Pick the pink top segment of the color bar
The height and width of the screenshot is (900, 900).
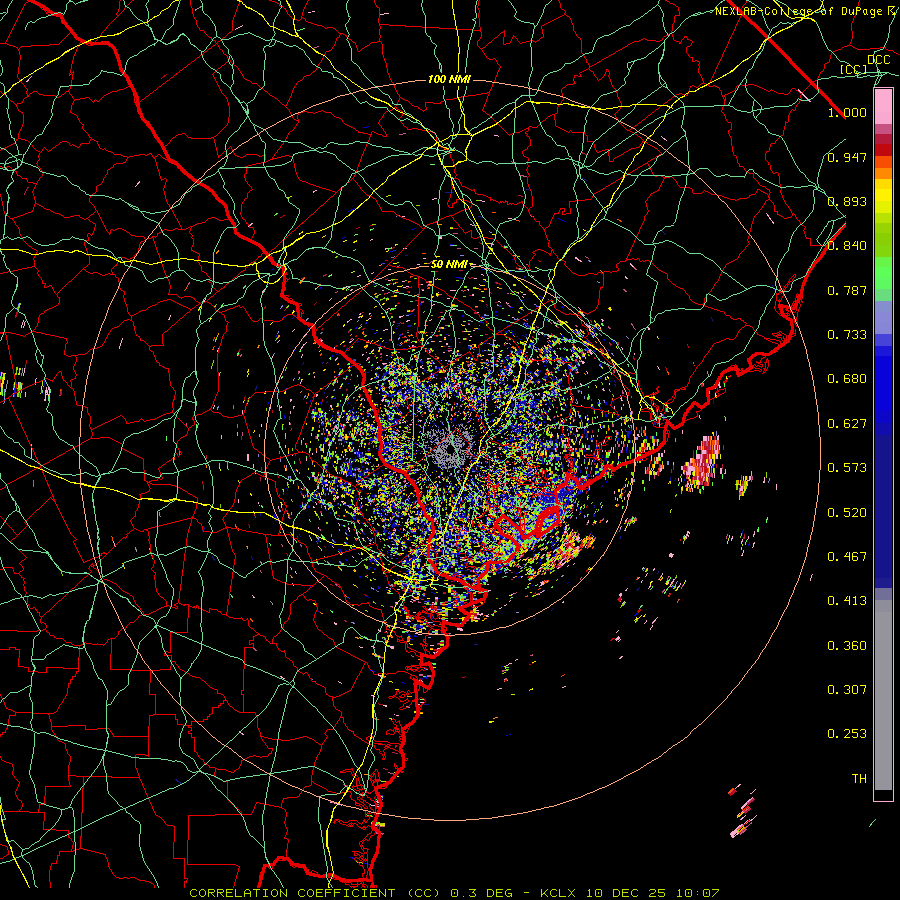pyautogui.click(x=883, y=107)
